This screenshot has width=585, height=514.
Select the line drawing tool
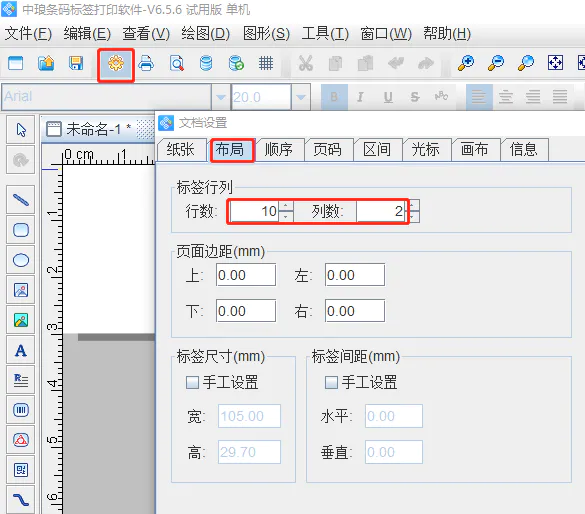[21, 200]
